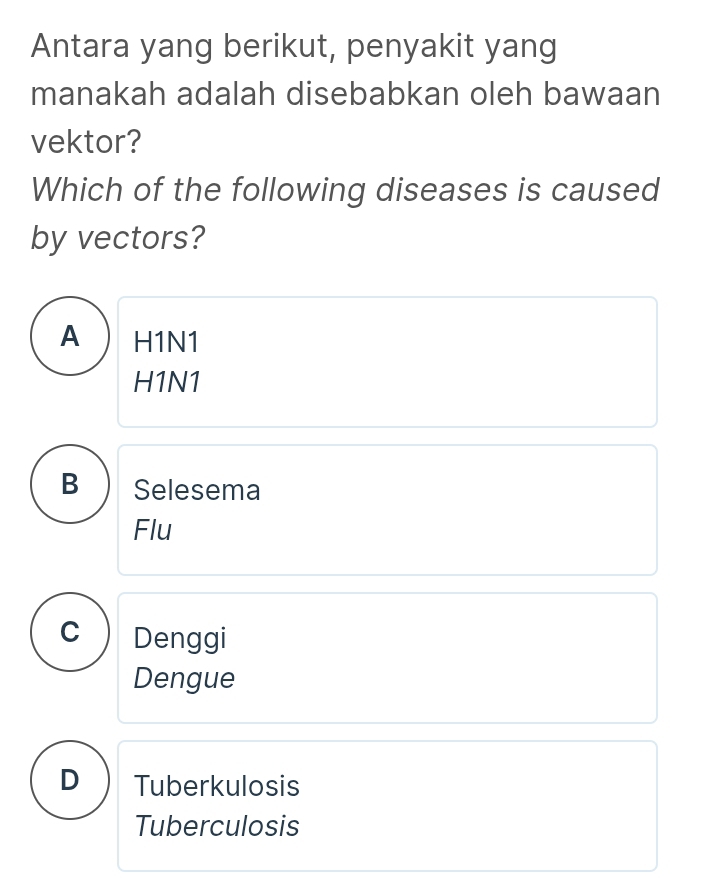Click the italic Dengue translation text
715x878 pixels.
click(184, 679)
